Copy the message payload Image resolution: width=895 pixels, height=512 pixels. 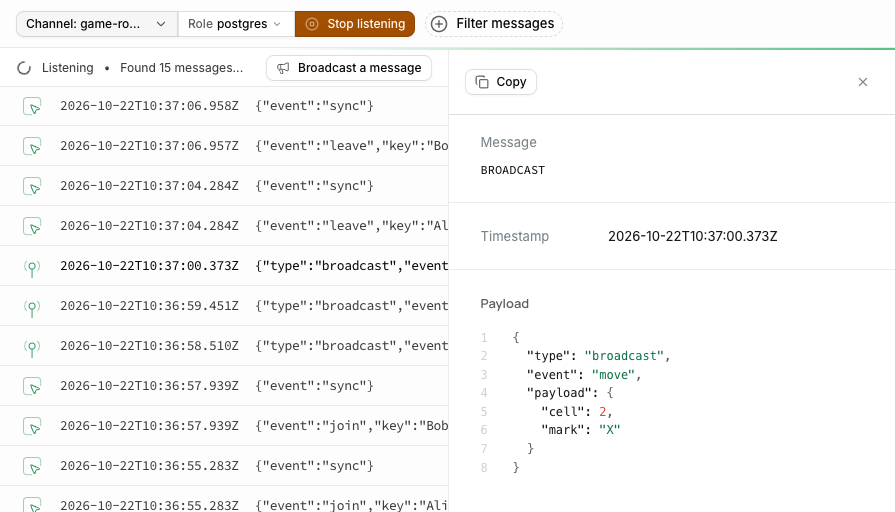(x=501, y=82)
